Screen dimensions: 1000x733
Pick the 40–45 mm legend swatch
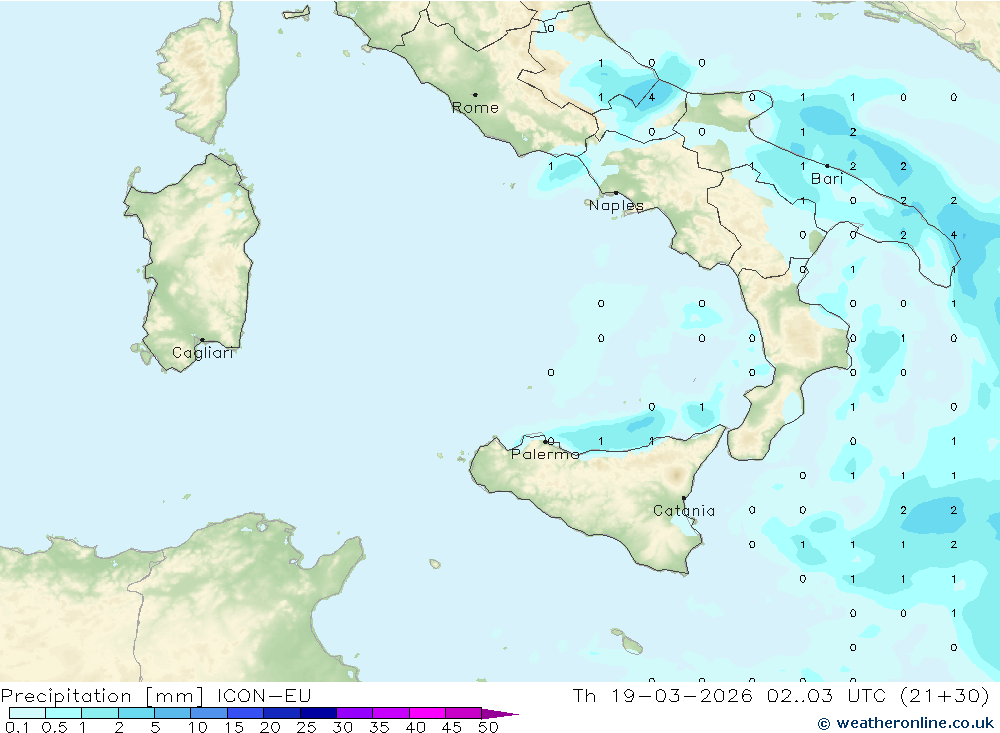click(x=427, y=713)
